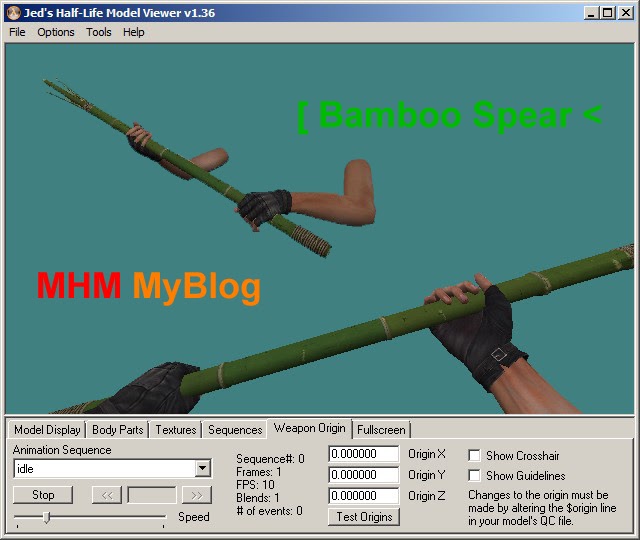Switch to the Textures tab
The image size is (640, 540).
176,430
